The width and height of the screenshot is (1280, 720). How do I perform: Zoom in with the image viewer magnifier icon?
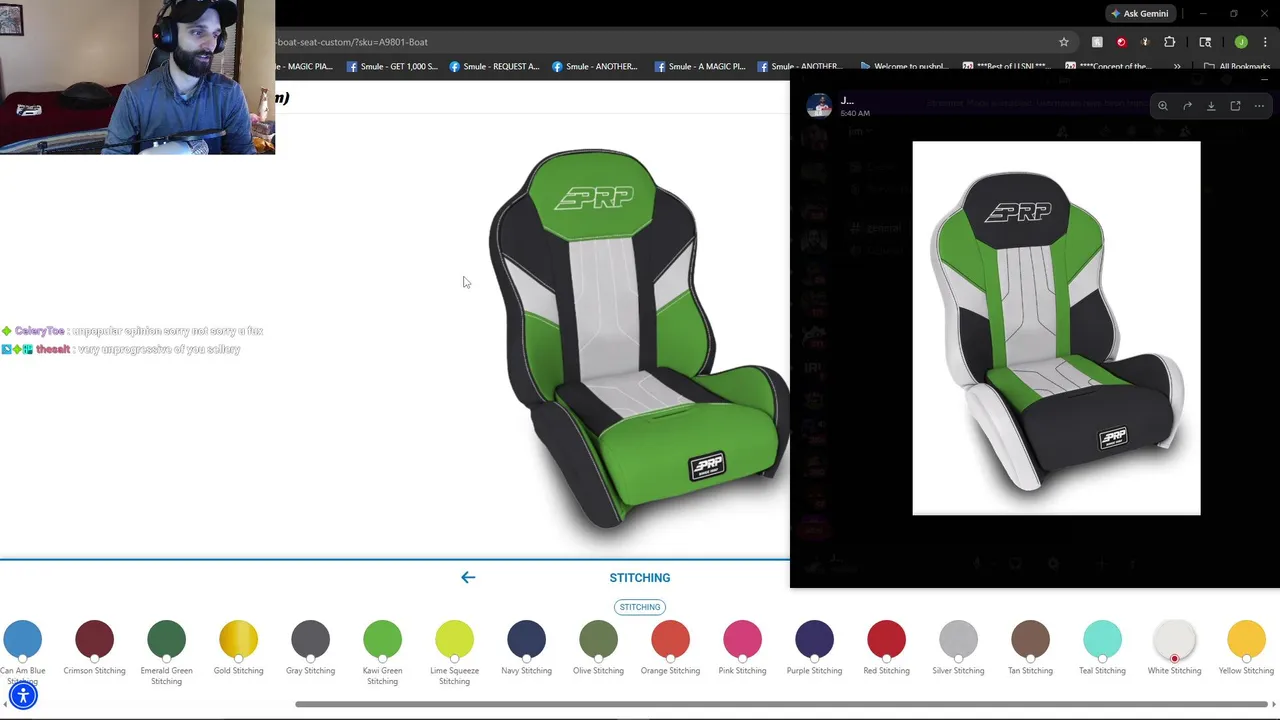pos(1163,106)
